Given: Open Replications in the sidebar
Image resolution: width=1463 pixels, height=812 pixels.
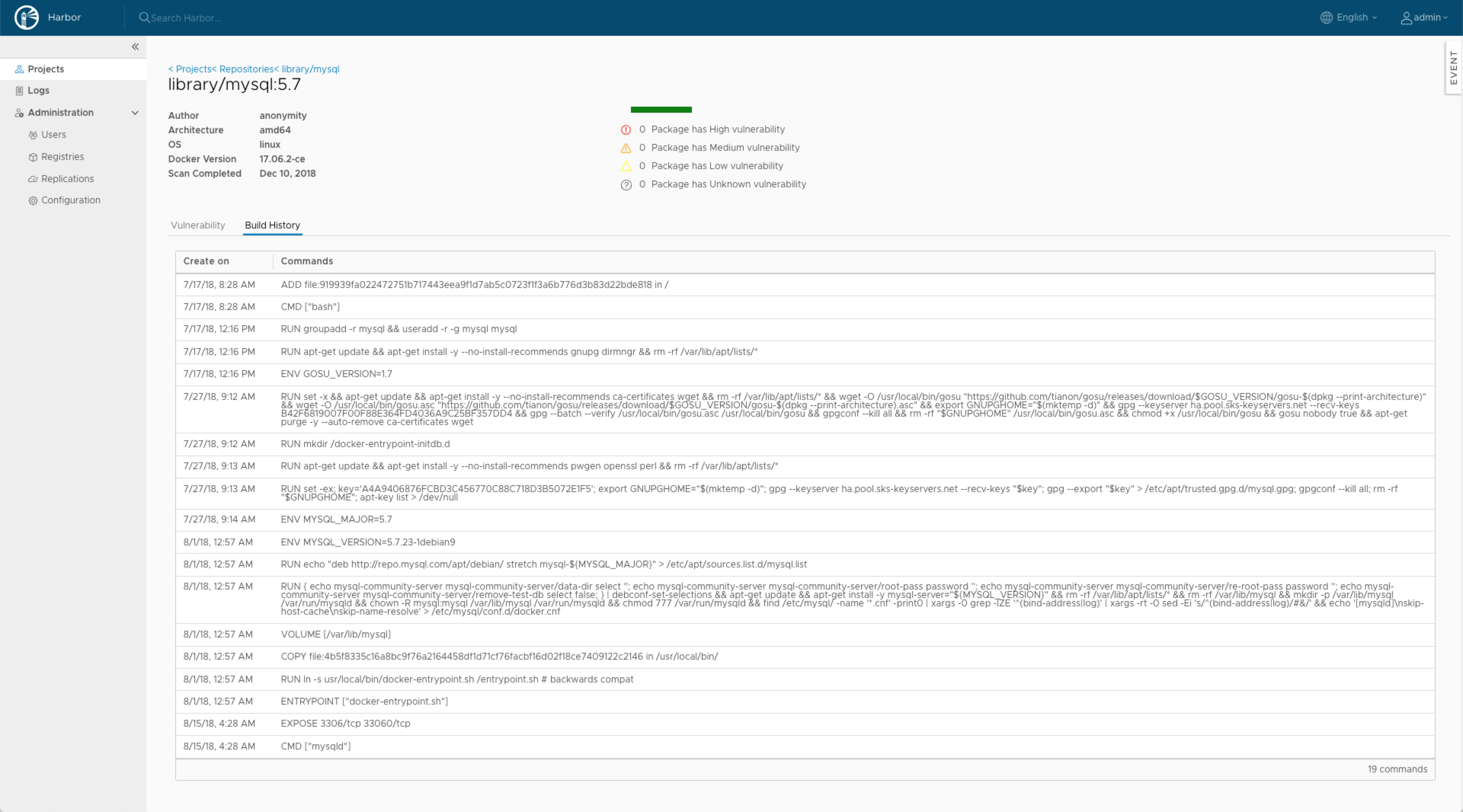Looking at the screenshot, I should click(67, 179).
